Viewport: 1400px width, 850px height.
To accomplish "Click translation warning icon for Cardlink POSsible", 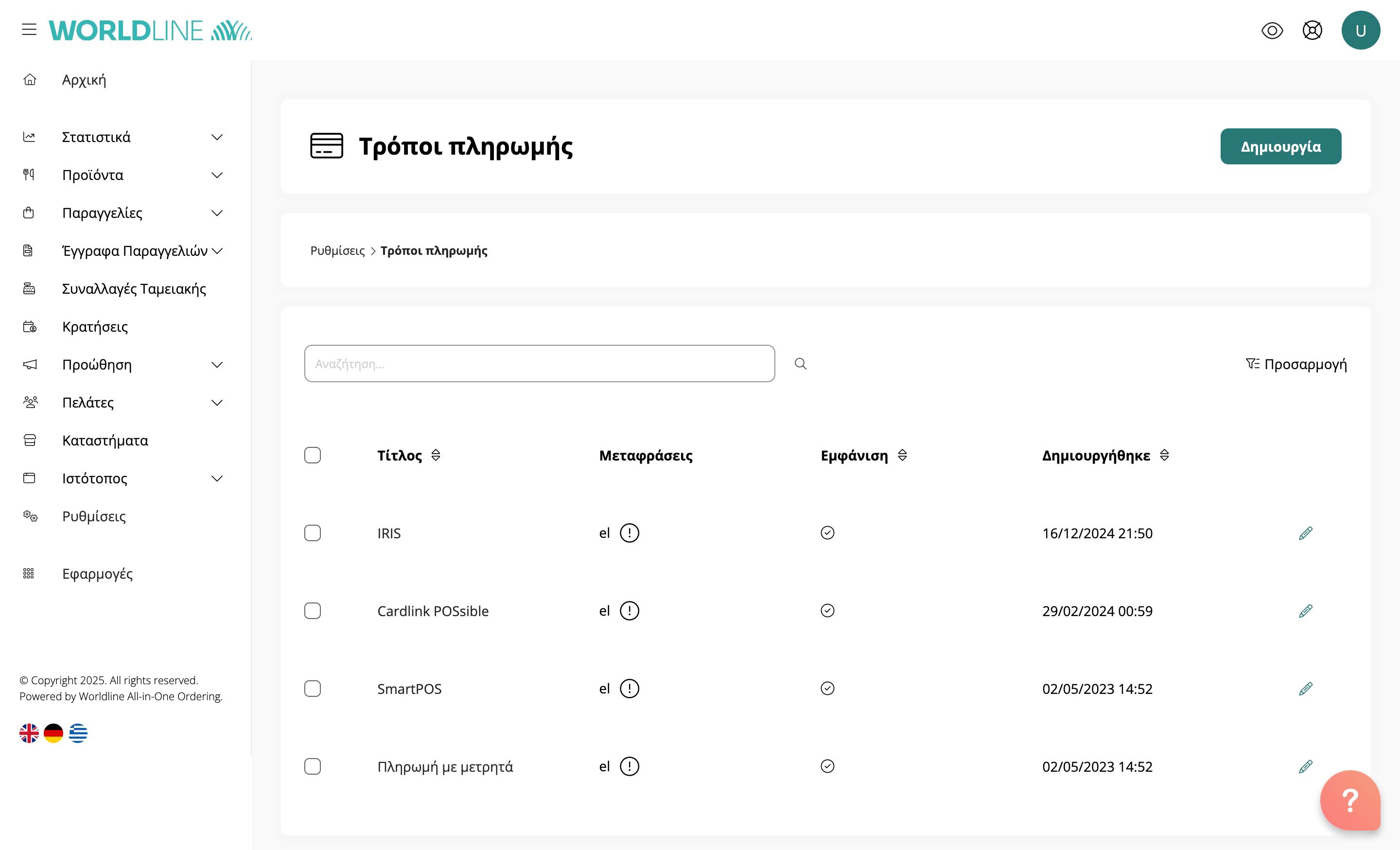I will pyautogui.click(x=629, y=611).
